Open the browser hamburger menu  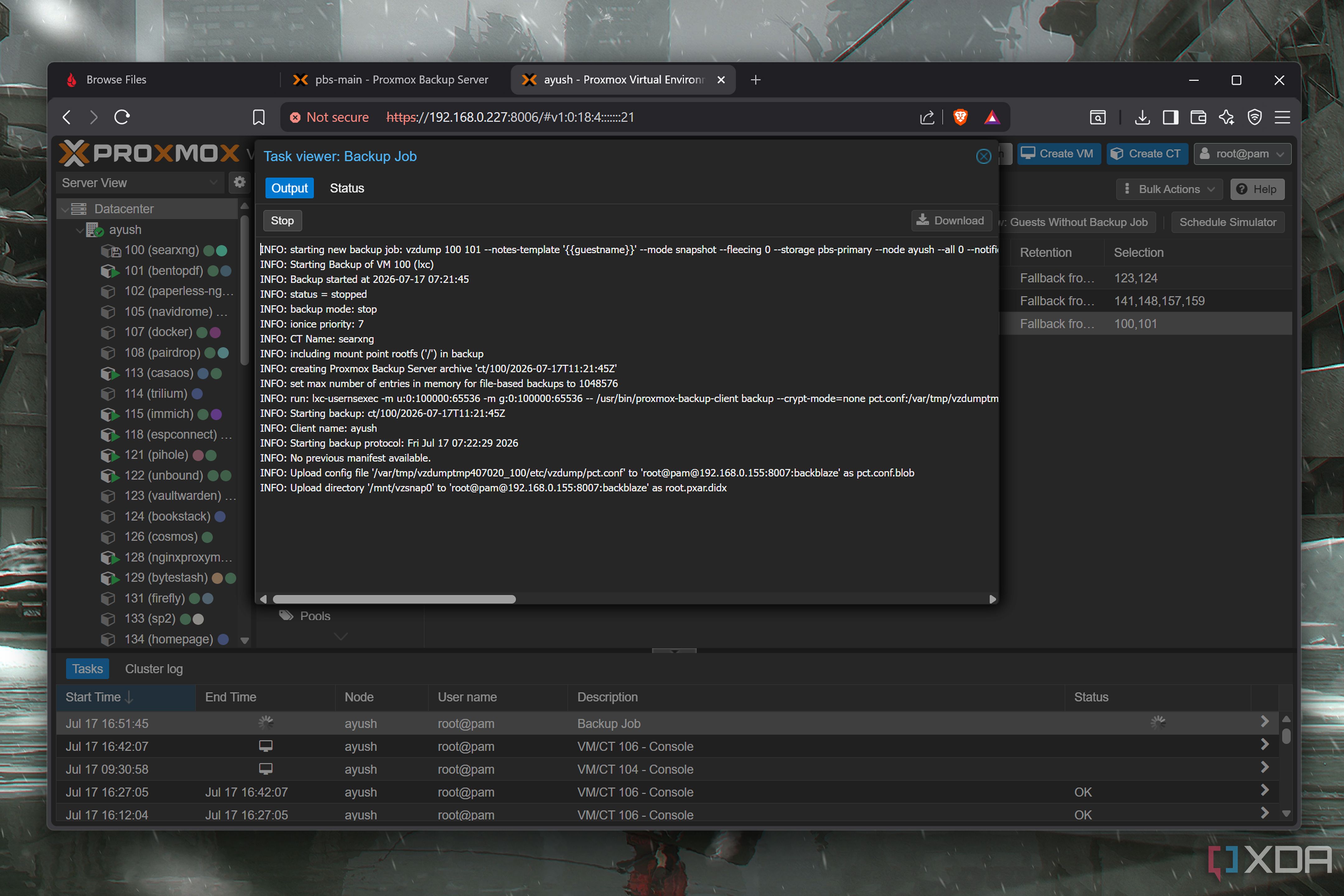pos(1282,118)
